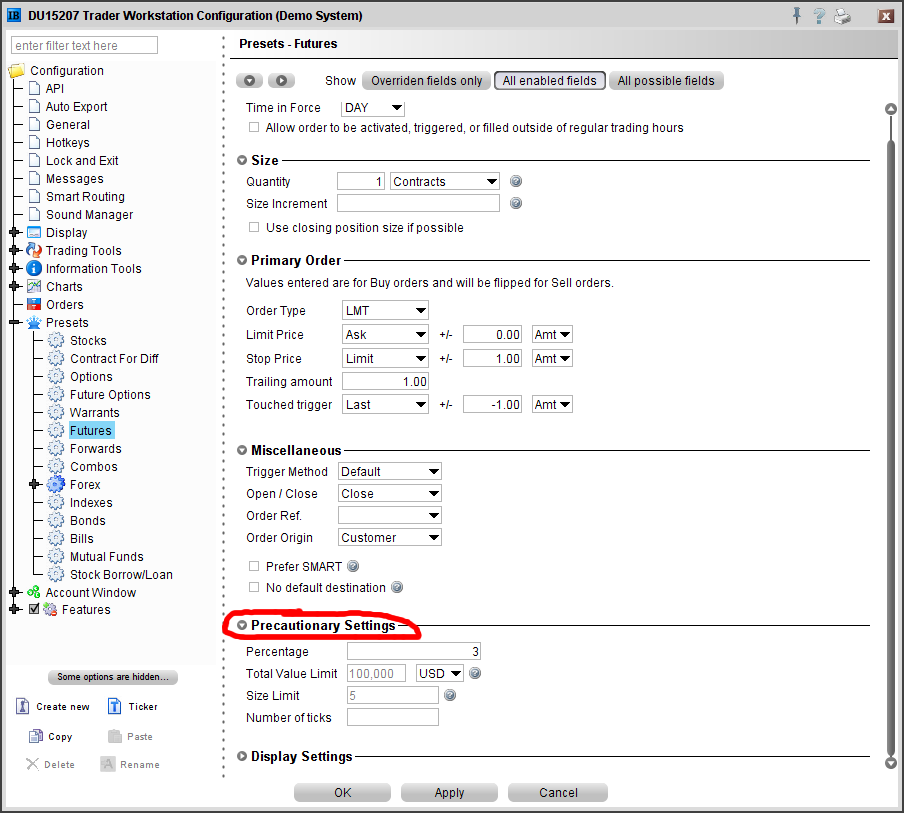
Task: Check Use closing position size if possible
Action: click(254, 228)
